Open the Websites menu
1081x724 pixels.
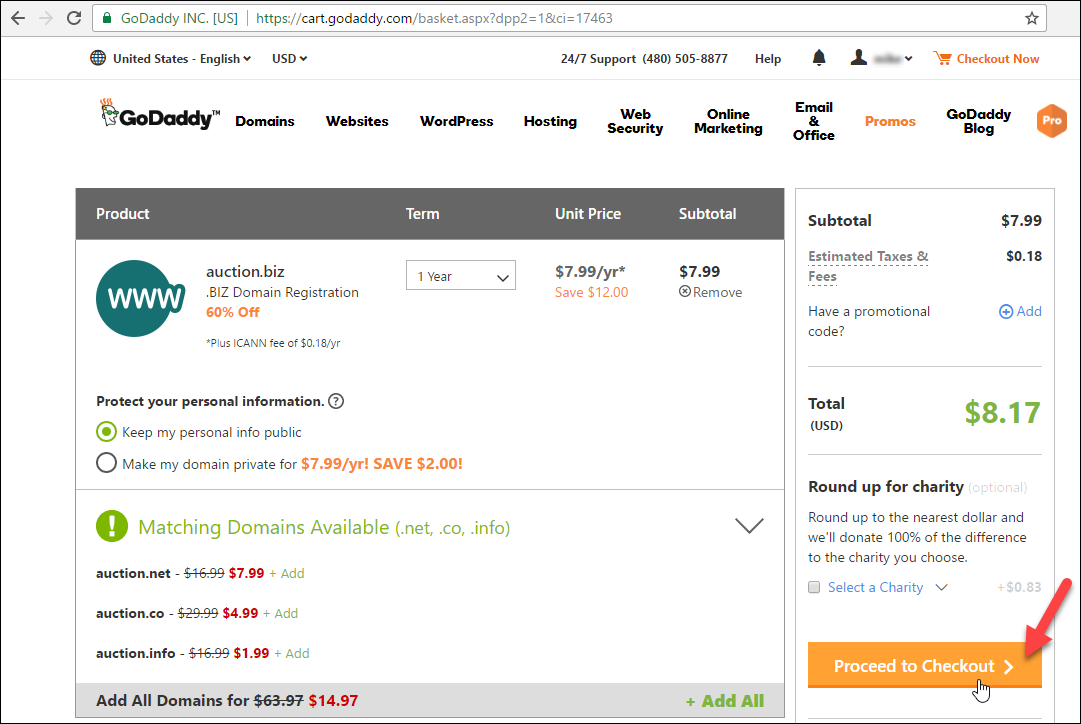[357, 121]
